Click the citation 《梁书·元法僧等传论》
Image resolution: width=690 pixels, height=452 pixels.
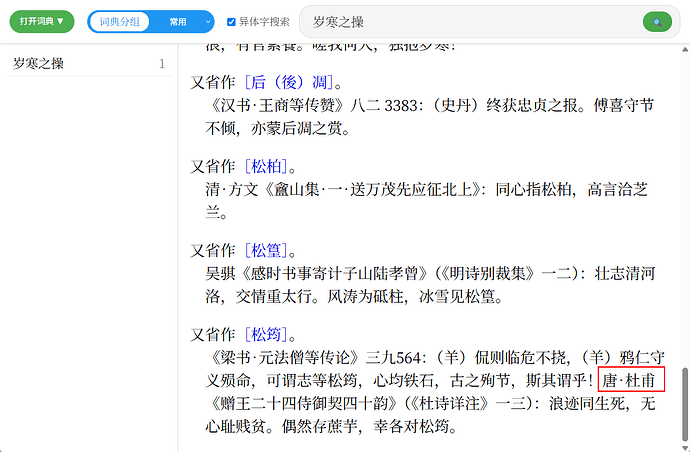[x=285, y=357]
